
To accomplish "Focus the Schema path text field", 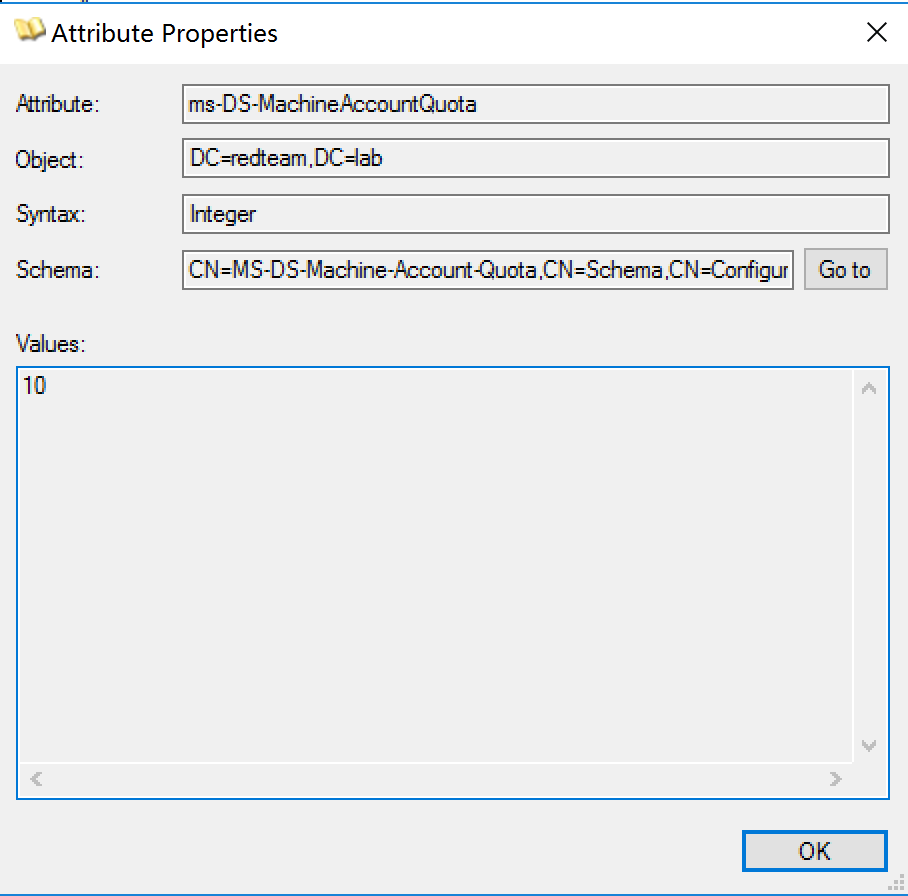I will click(x=488, y=270).
